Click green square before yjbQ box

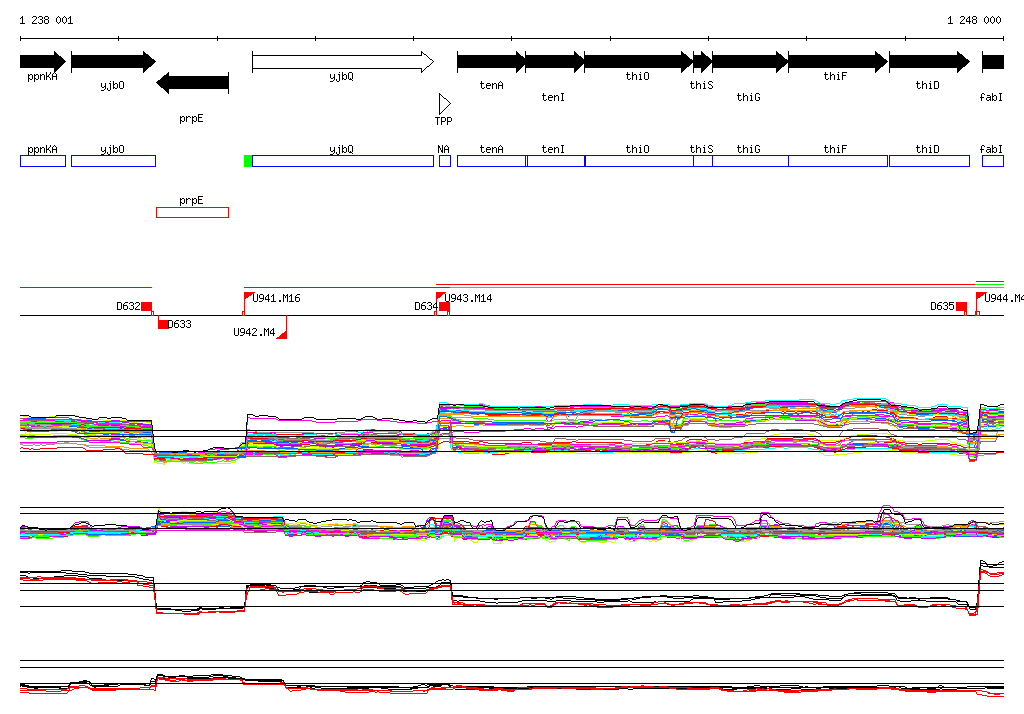(x=248, y=161)
